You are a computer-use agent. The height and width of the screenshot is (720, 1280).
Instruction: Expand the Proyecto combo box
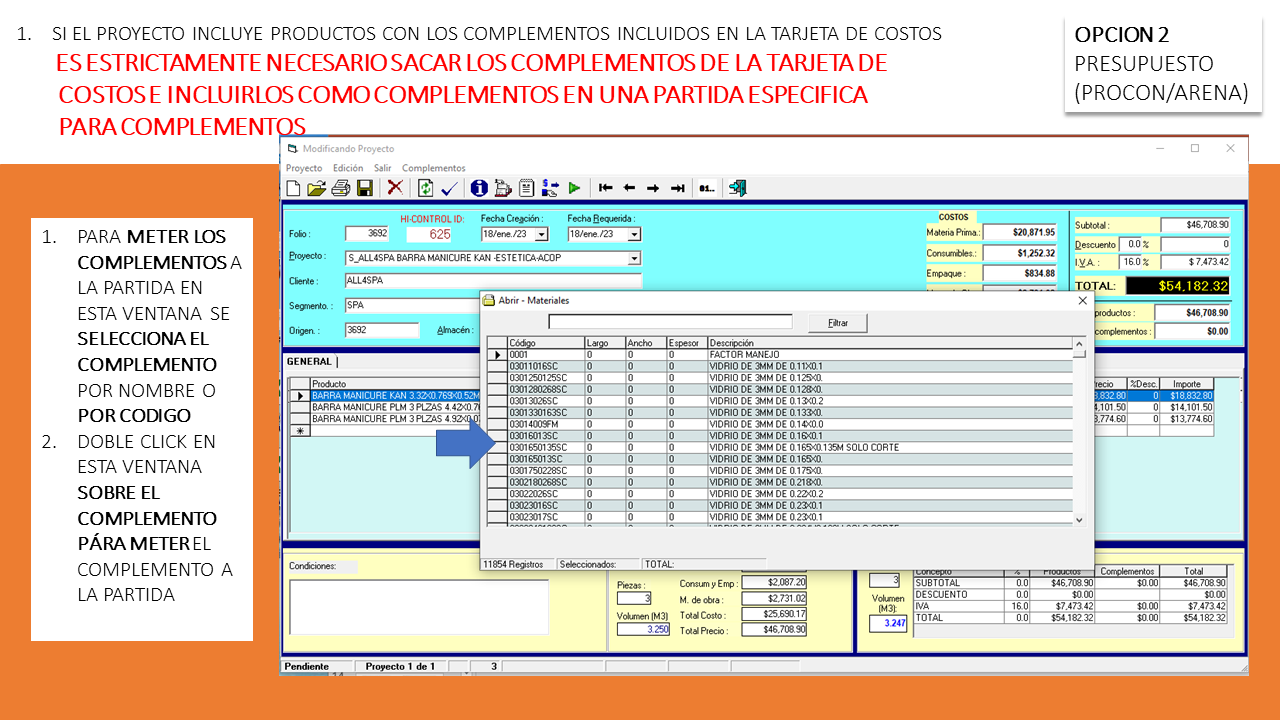634,258
